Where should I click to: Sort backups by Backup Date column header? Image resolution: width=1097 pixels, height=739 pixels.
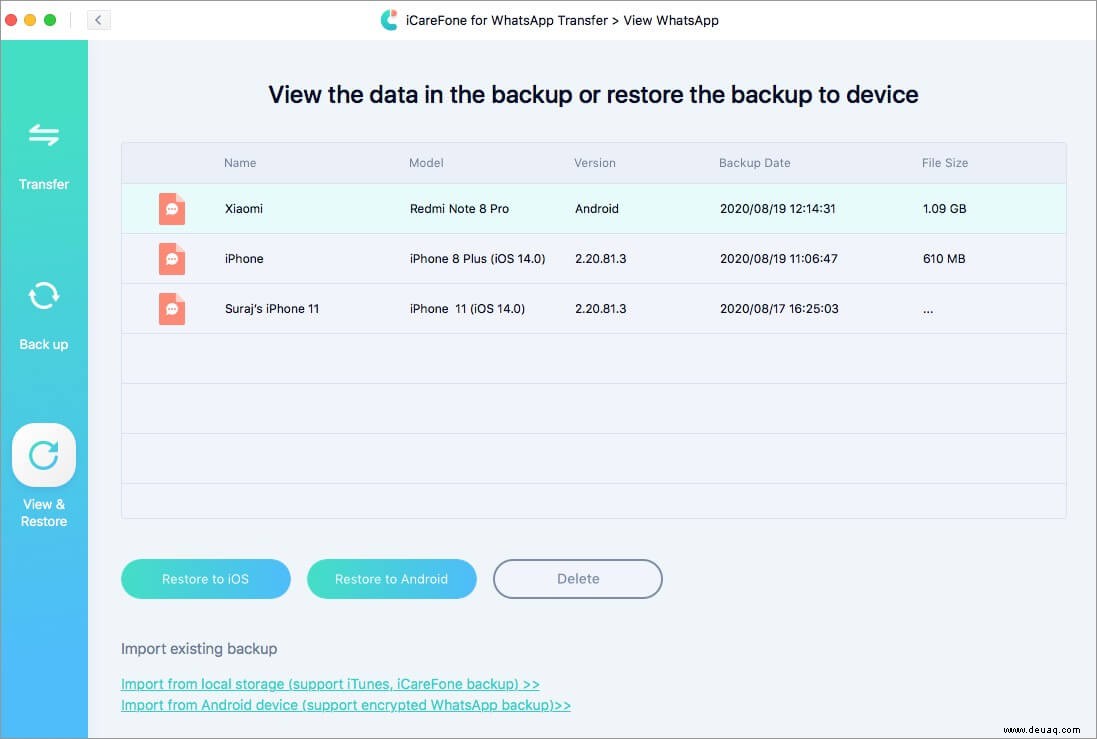point(754,163)
